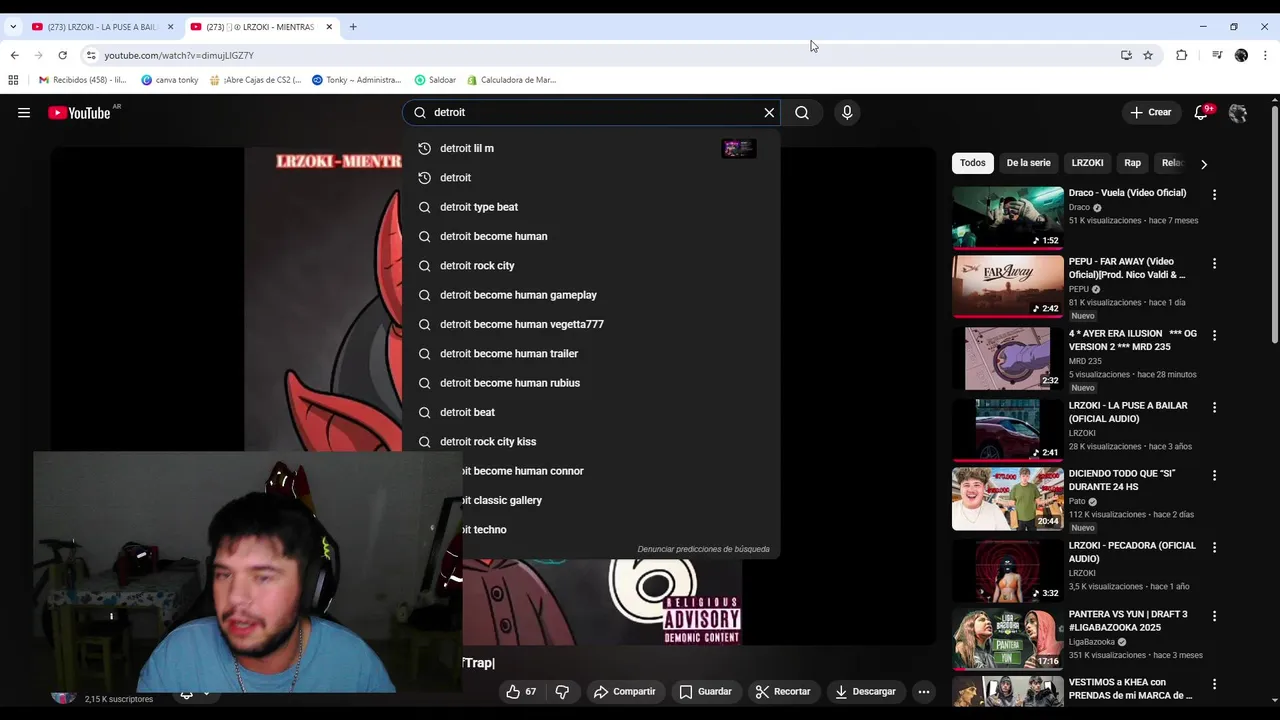The height and width of the screenshot is (720, 1280).
Task: Open options for "VESTIMOS A KHEA" video
Action: [1214, 685]
